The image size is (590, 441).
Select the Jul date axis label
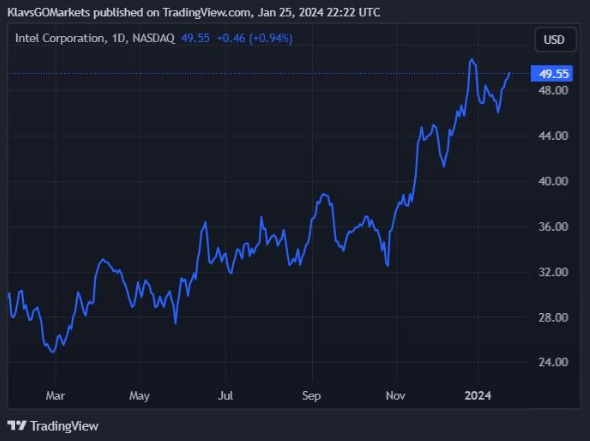point(225,395)
